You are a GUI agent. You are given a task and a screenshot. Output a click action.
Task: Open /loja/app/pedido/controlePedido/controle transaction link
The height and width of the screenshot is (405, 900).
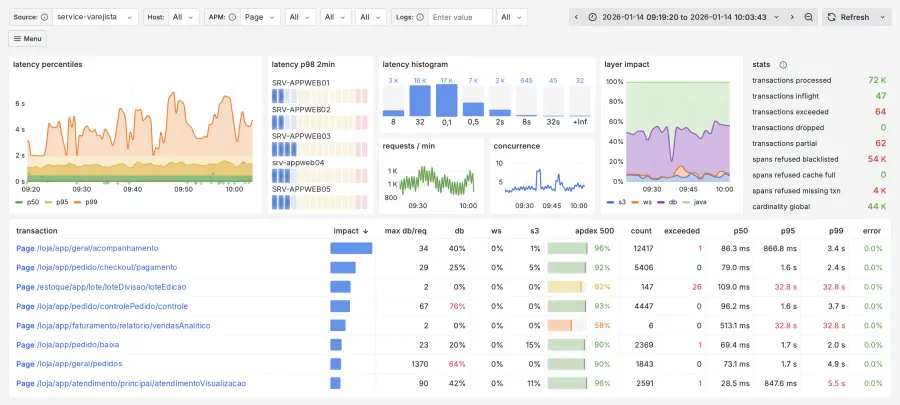point(102,306)
